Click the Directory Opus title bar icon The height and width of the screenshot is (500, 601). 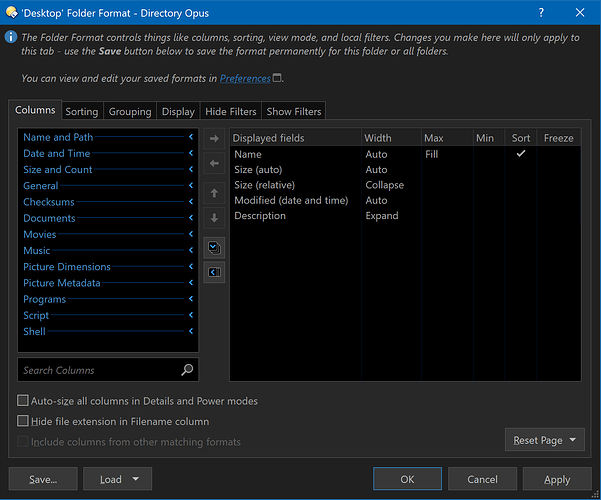click(x=11, y=12)
